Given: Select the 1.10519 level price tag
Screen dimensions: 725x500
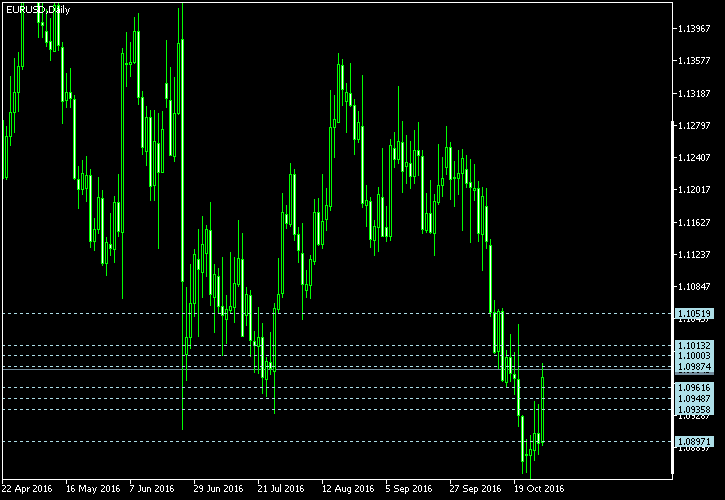Looking at the screenshot, I should click(x=694, y=314).
